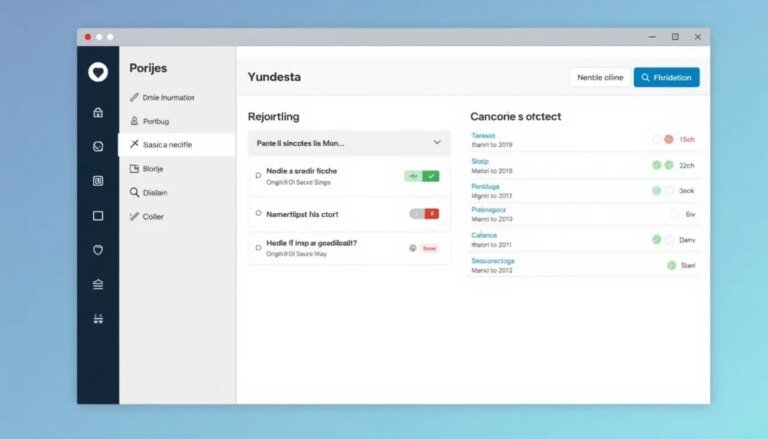Viewport: 768px width, 439px height.
Task: Select the Sasica necifie menu item
Action: 176,145
